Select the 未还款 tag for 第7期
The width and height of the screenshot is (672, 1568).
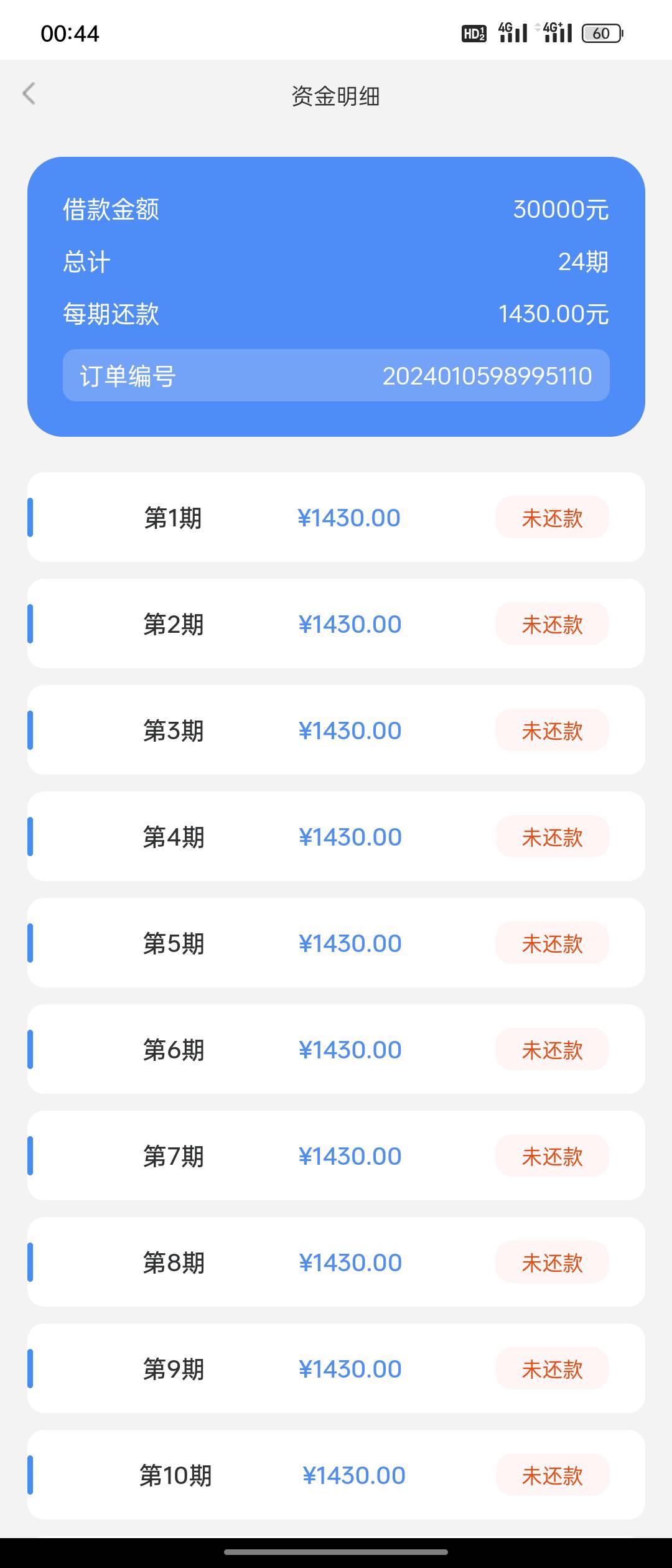552,1156
